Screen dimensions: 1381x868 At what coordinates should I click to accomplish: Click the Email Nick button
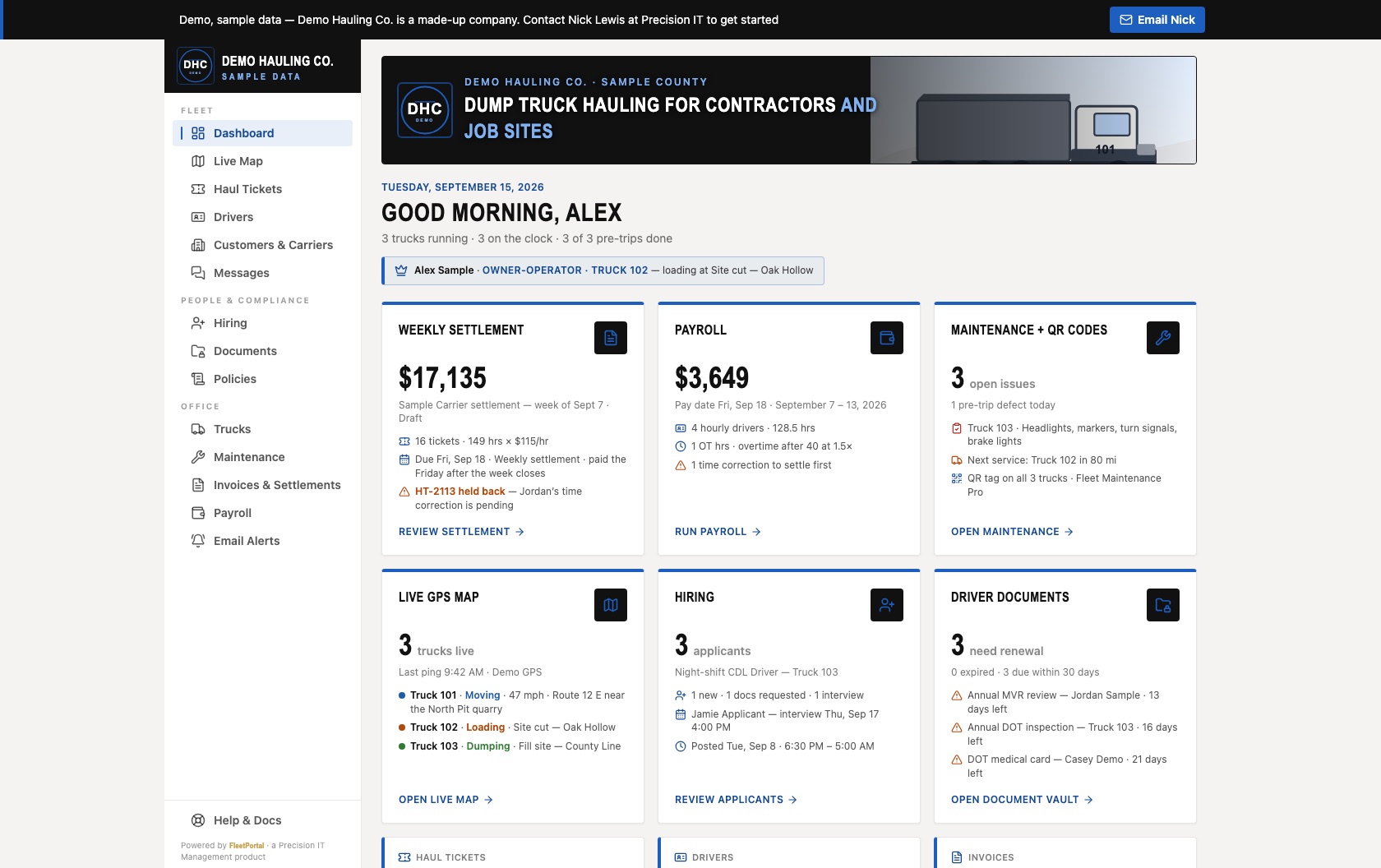tap(1157, 20)
